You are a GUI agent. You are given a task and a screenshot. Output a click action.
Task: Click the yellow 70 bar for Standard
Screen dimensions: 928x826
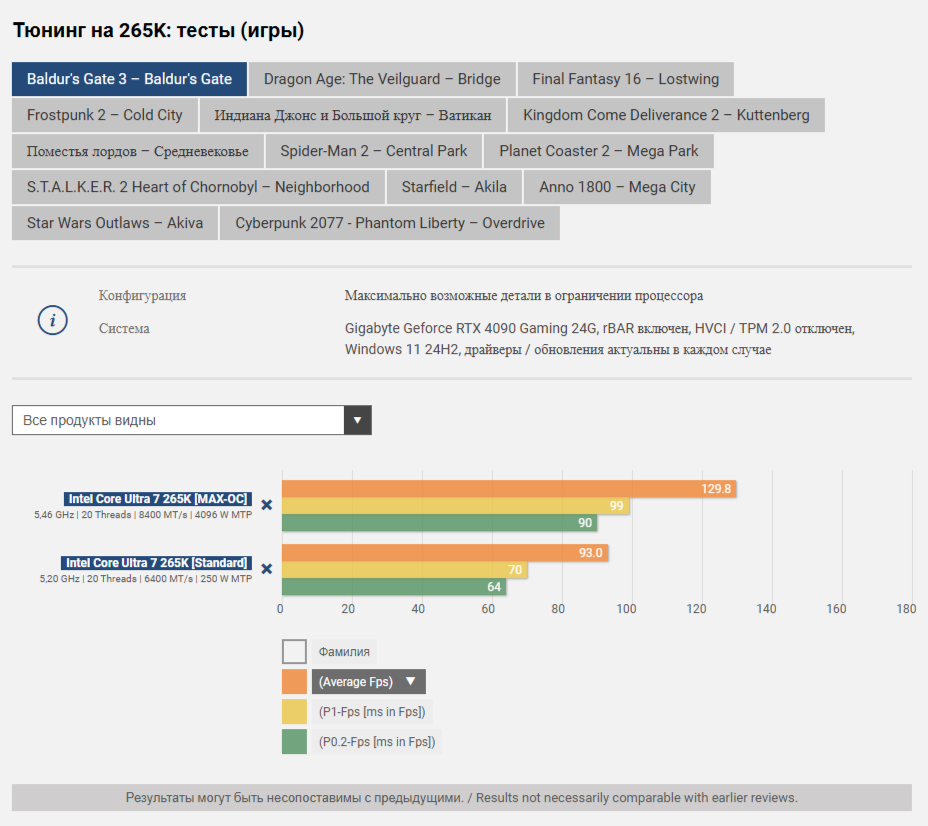click(405, 570)
